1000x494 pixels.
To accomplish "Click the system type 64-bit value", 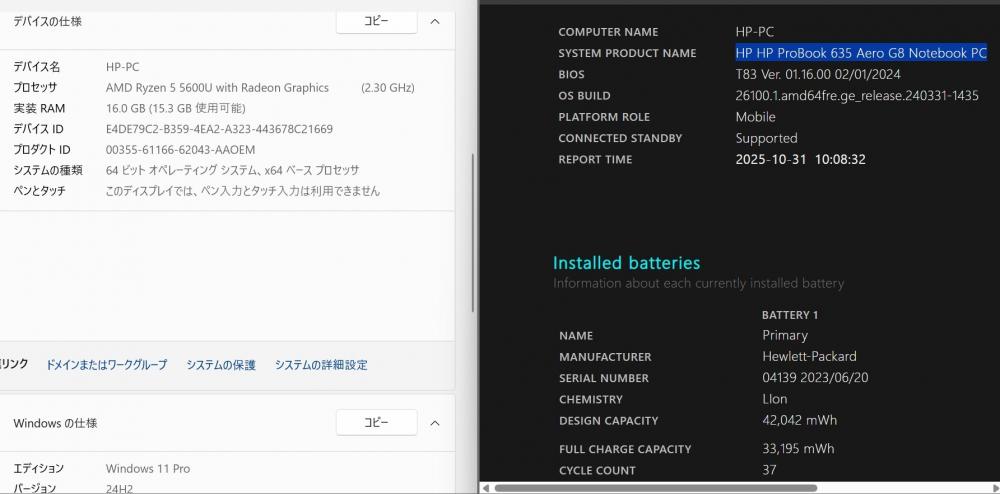I will coord(232,170).
